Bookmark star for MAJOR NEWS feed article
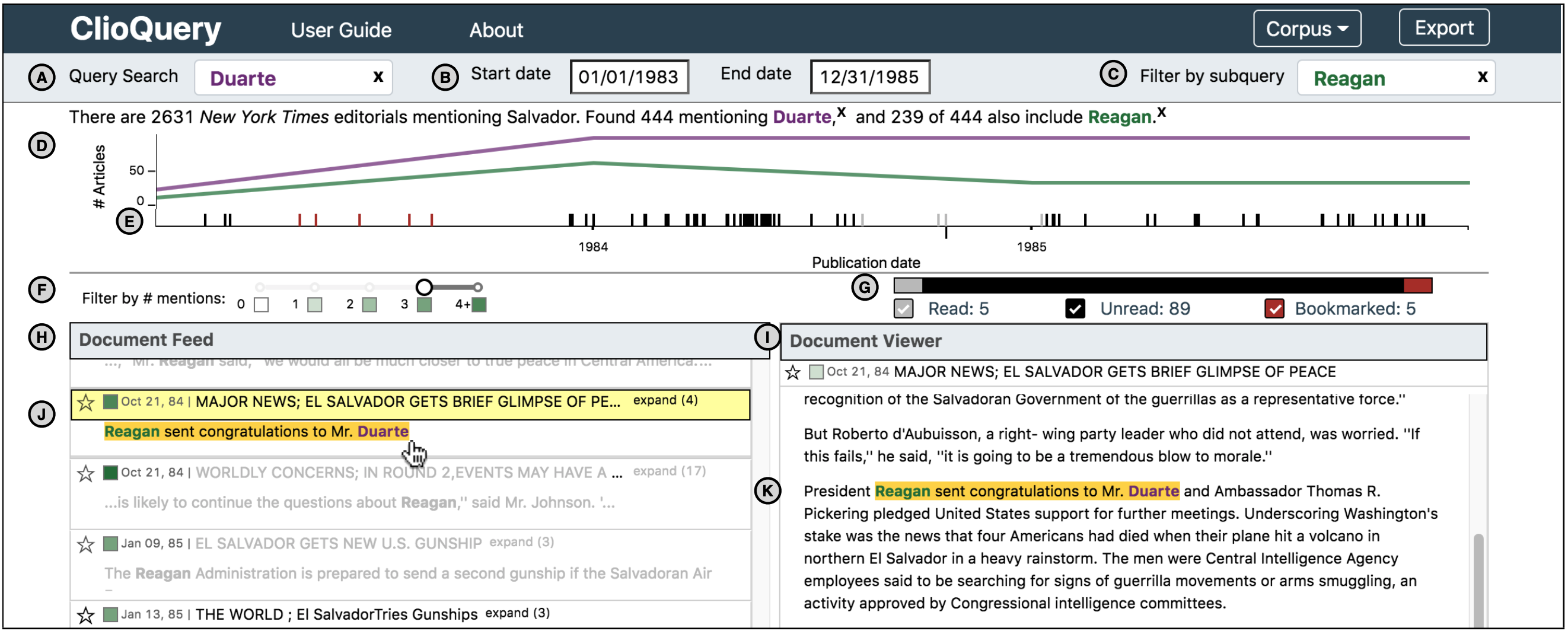 pyautogui.click(x=86, y=402)
